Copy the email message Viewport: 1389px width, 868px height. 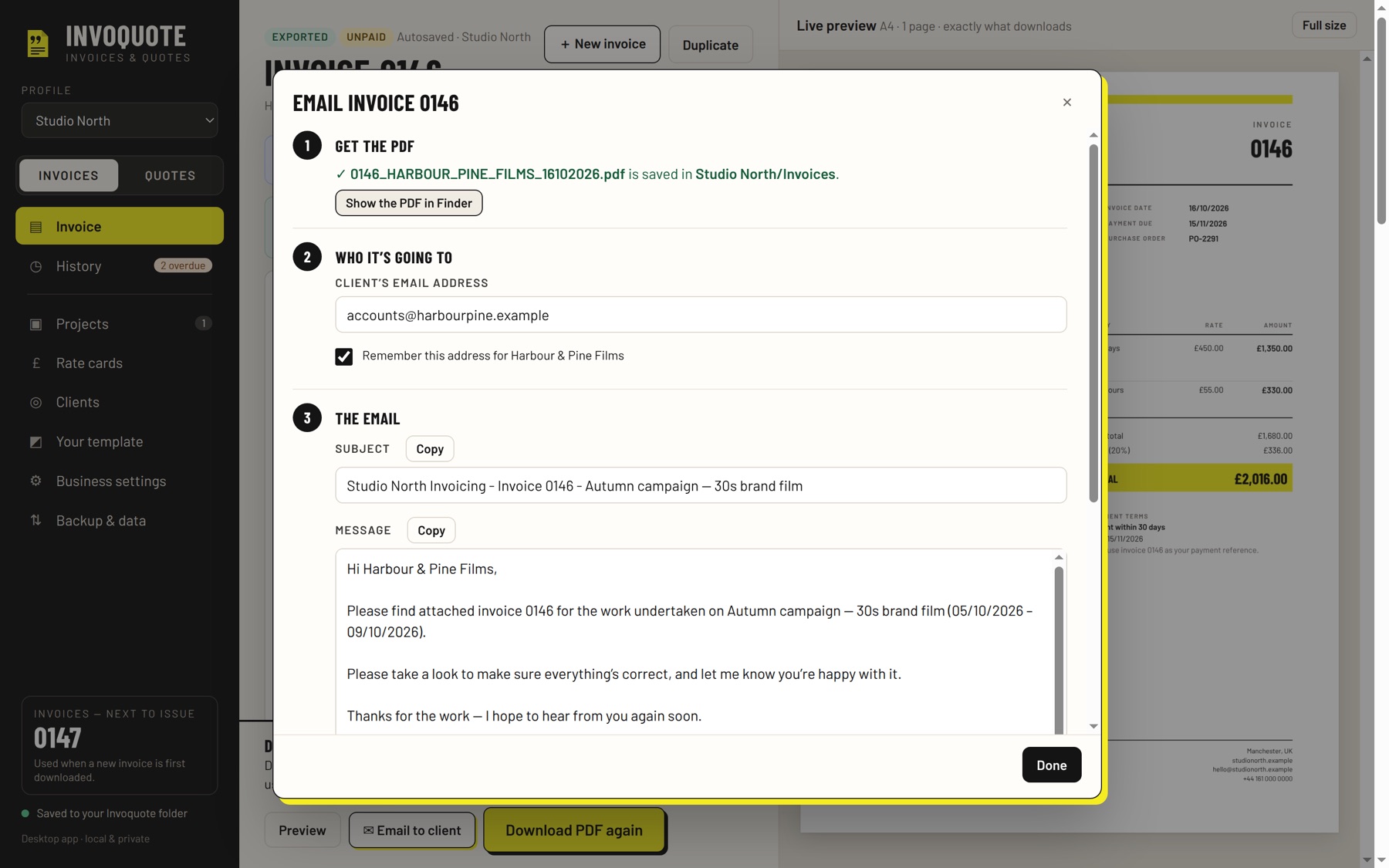pos(431,530)
